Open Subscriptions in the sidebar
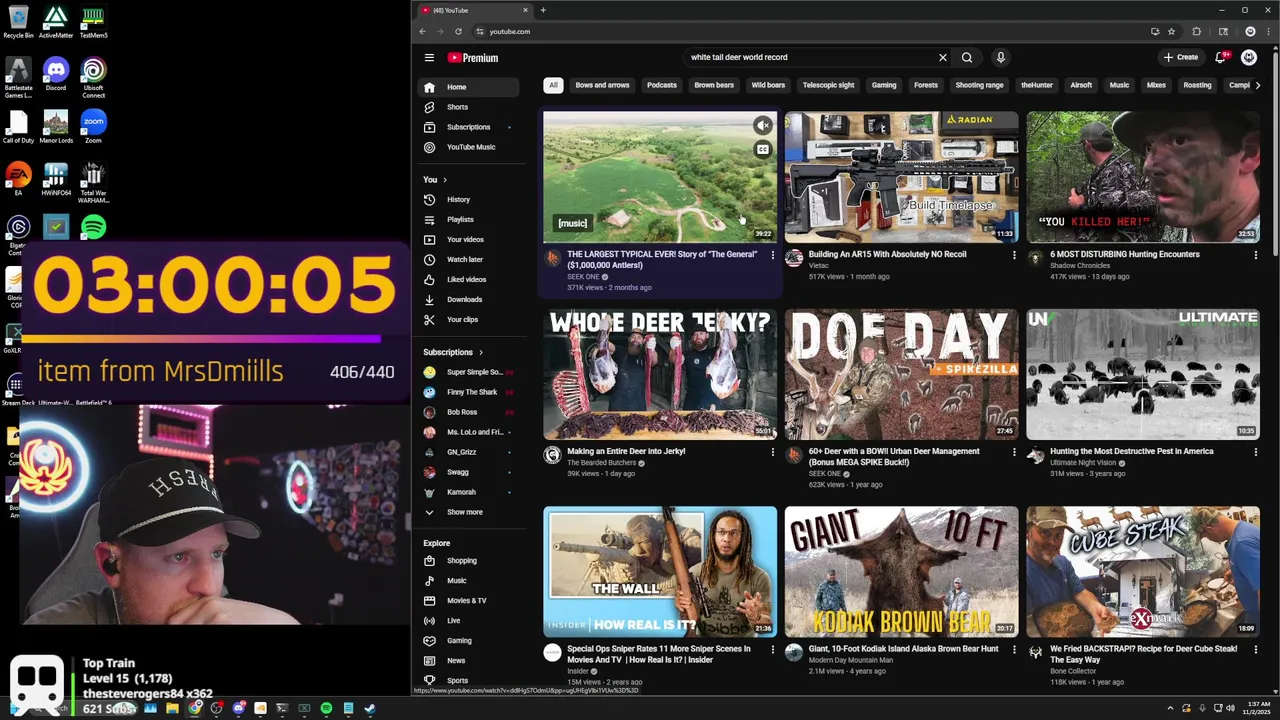Screen dimensions: 1280x720 point(470,127)
